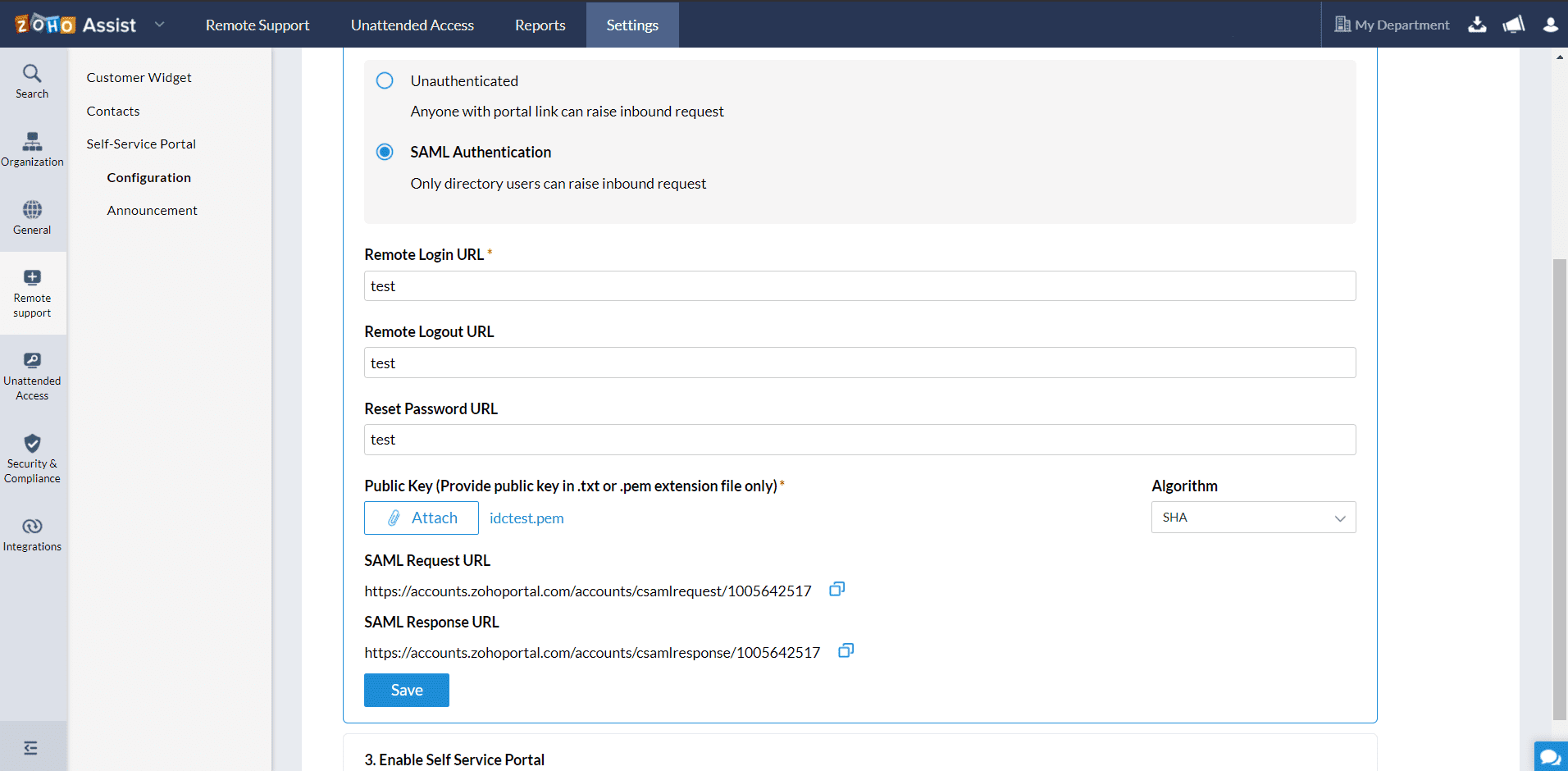Switch to the Reports tab
The image size is (1568, 771).
[540, 25]
